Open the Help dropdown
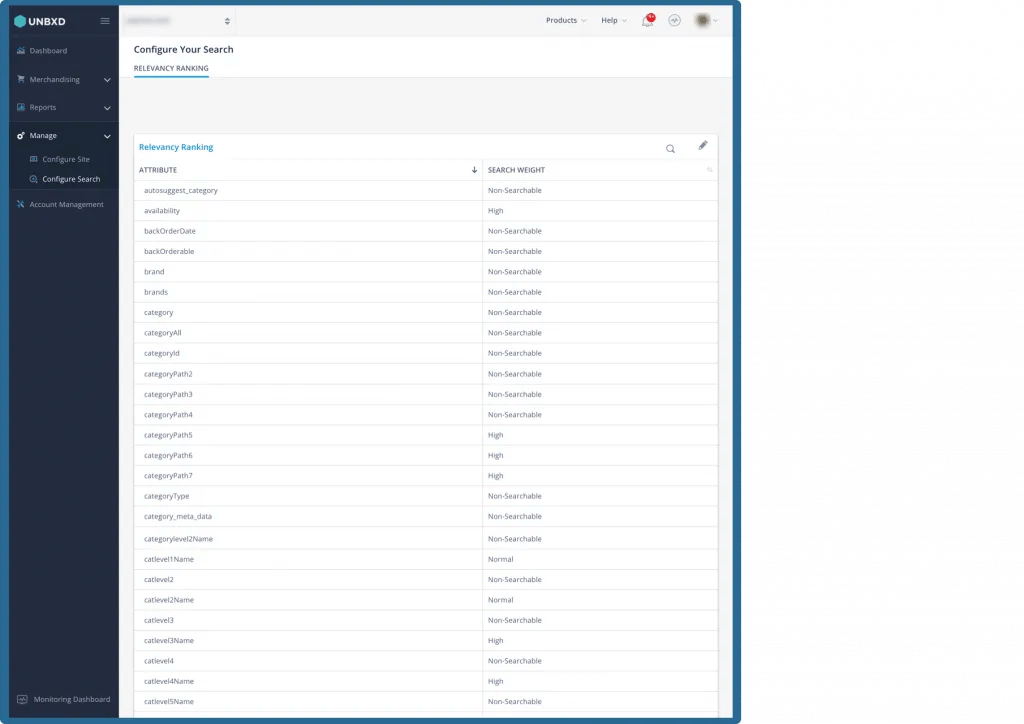The width and height of the screenshot is (1024, 724). pos(613,20)
